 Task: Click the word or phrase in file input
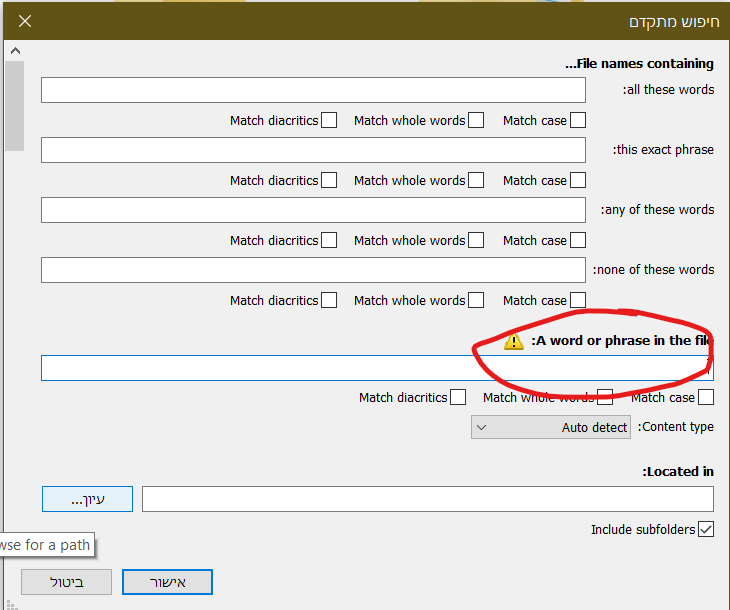click(377, 368)
